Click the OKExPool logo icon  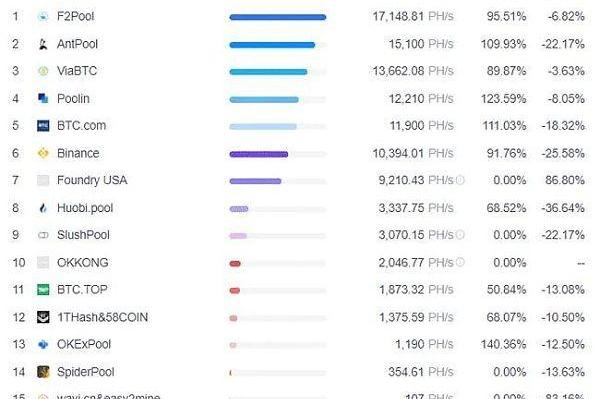tap(43, 345)
